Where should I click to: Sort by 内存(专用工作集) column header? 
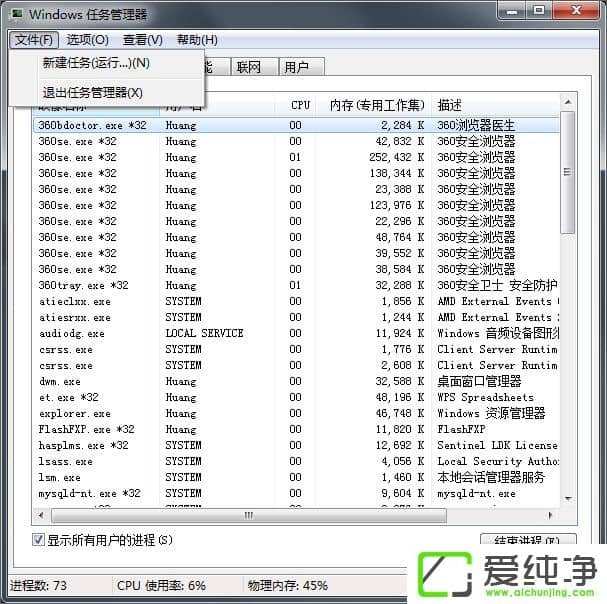click(374, 105)
